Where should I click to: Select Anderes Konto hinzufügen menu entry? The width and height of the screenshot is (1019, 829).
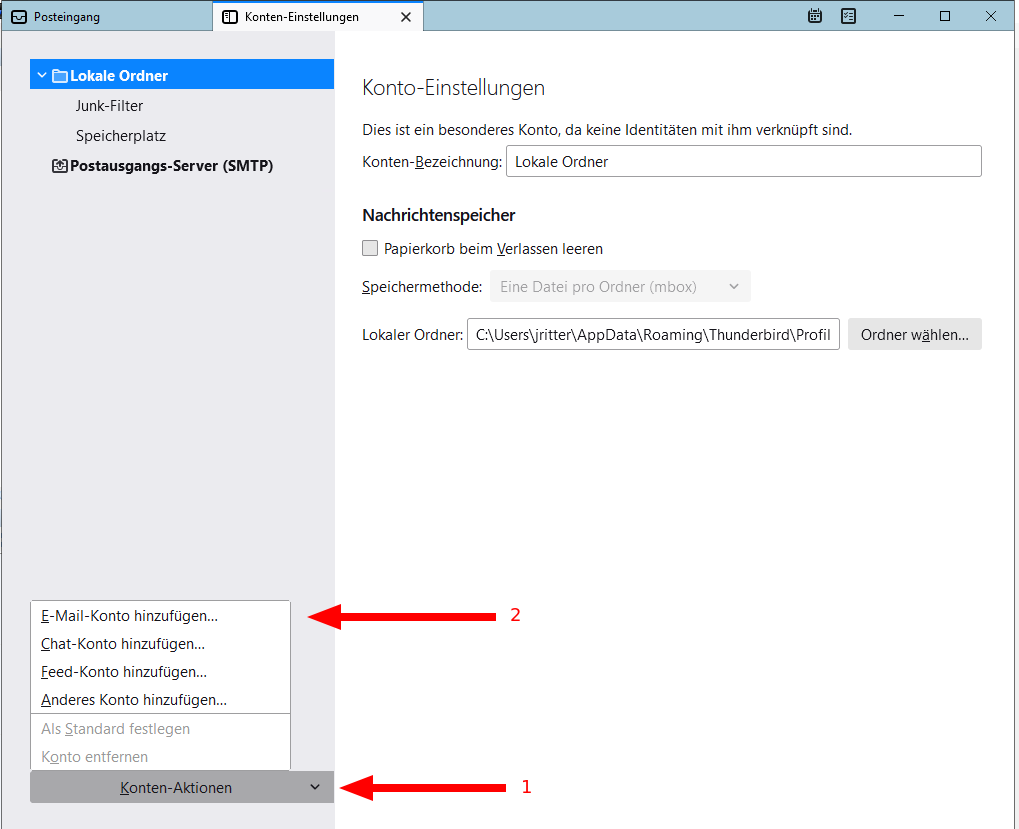[134, 700]
